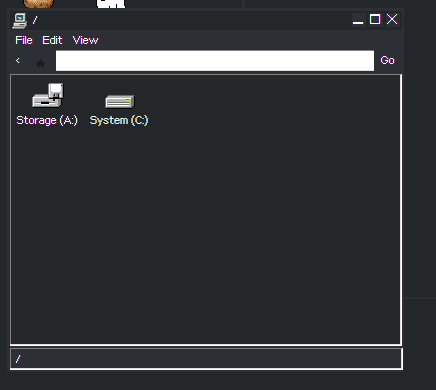The image size is (436, 390).
Task: Click the back arrow navigation button
Action: tap(18, 61)
